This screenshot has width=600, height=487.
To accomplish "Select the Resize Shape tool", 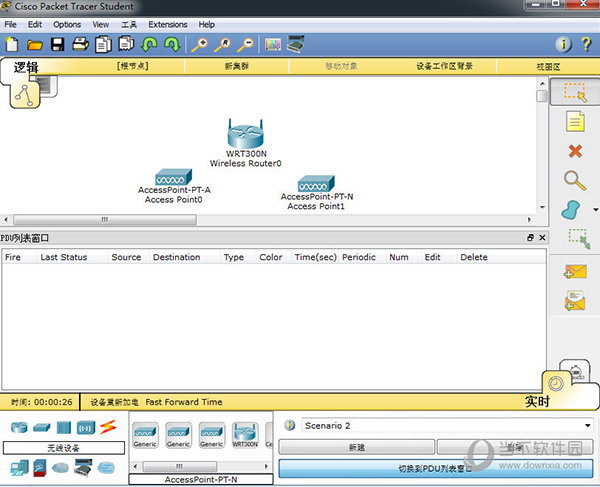I will pos(579,239).
